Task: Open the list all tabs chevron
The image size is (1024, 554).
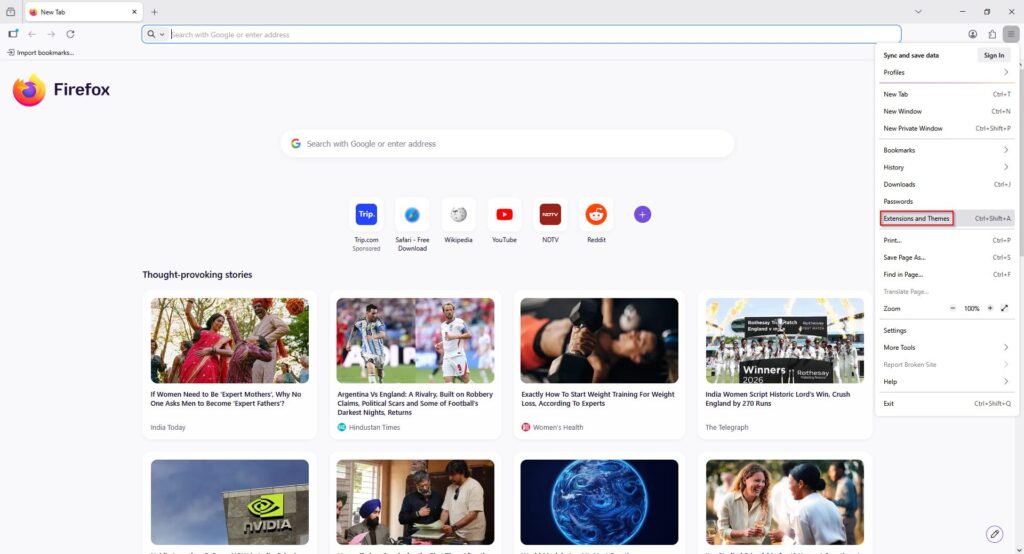Action: point(918,12)
